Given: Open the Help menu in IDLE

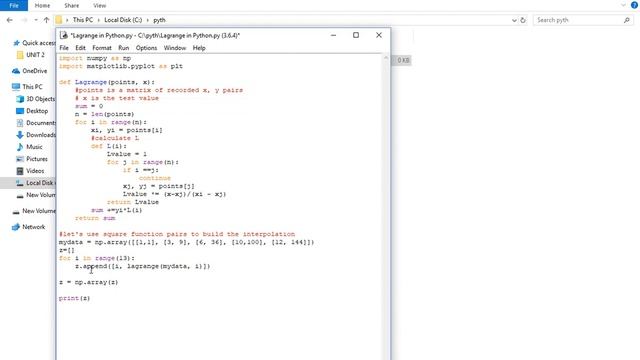Looking at the screenshot, I should point(199,48).
